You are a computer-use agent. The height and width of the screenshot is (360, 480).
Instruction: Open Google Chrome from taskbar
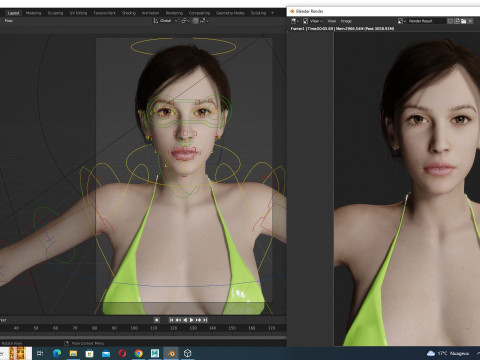pyautogui.click(x=139, y=353)
